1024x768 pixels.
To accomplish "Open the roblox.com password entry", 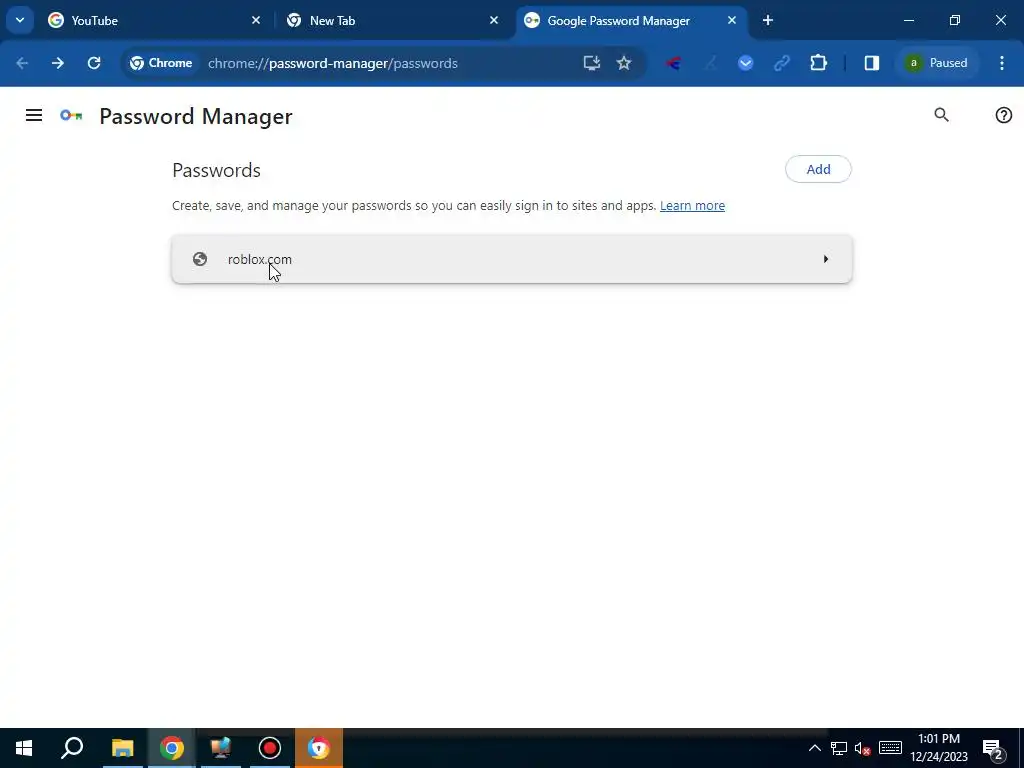I will [x=512, y=259].
